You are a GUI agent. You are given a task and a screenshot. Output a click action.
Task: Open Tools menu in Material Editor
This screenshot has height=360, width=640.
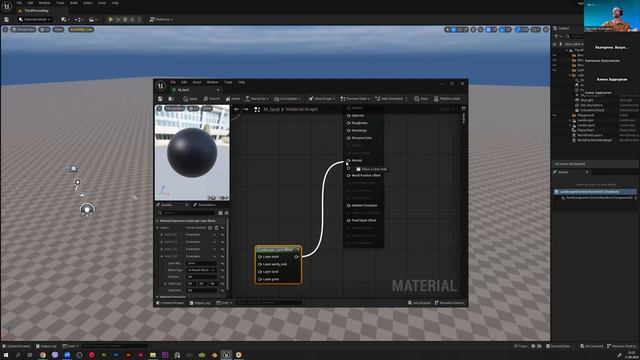pyautogui.click(x=228, y=82)
